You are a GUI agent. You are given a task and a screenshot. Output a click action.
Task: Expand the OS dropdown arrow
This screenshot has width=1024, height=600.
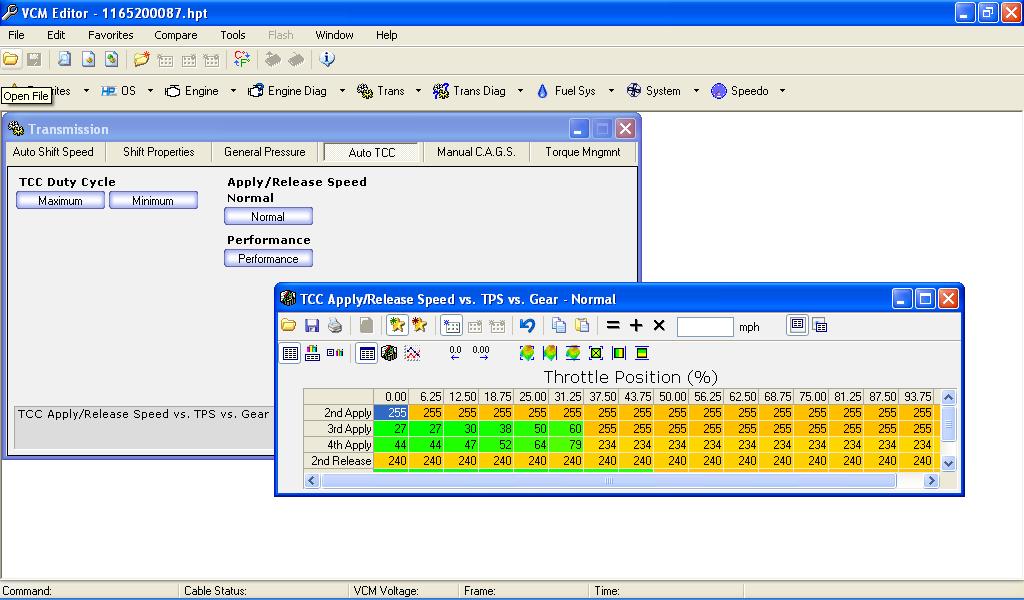[150, 91]
